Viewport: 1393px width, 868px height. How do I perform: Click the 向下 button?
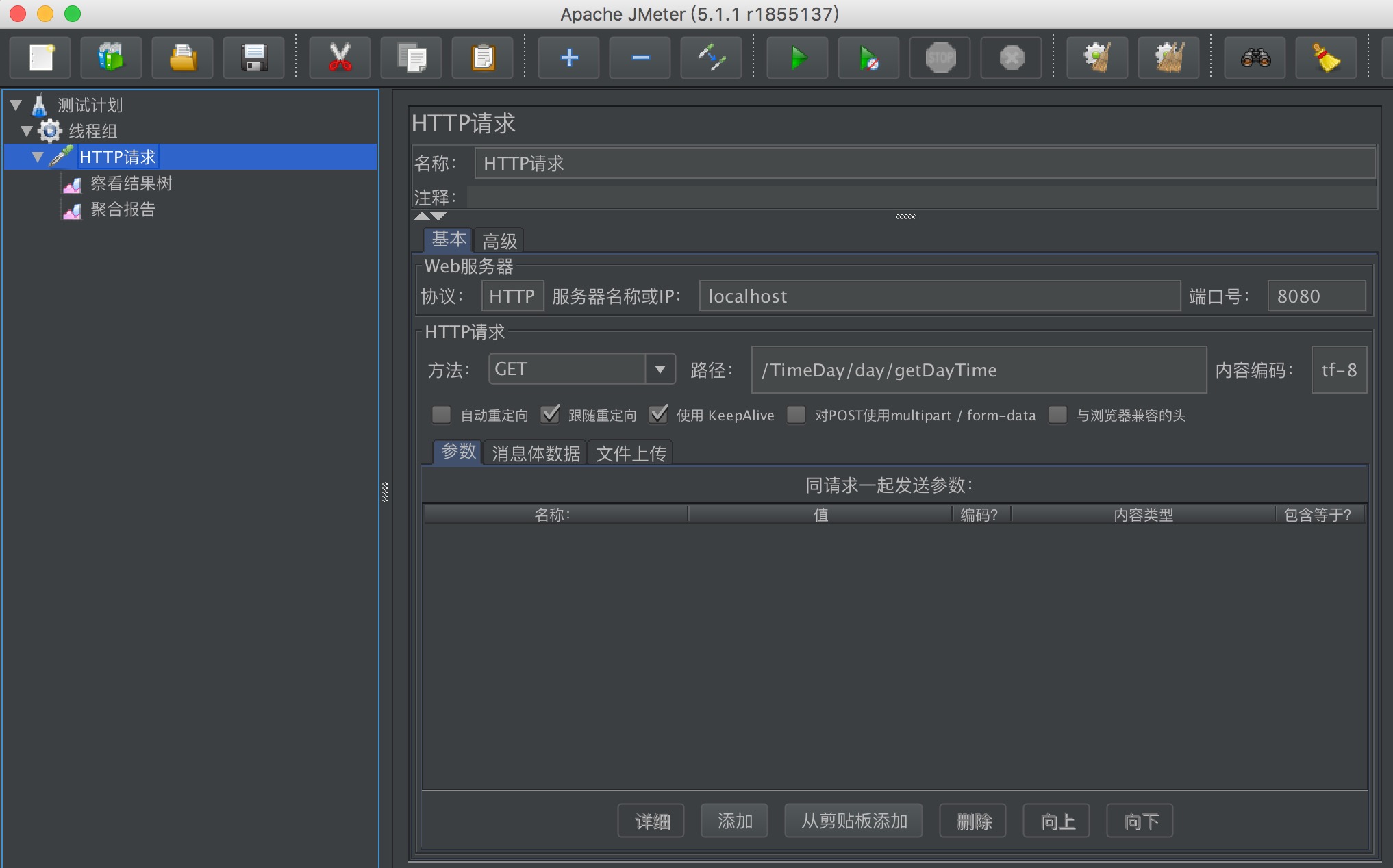pyautogui.click(x=1140, y=821)
